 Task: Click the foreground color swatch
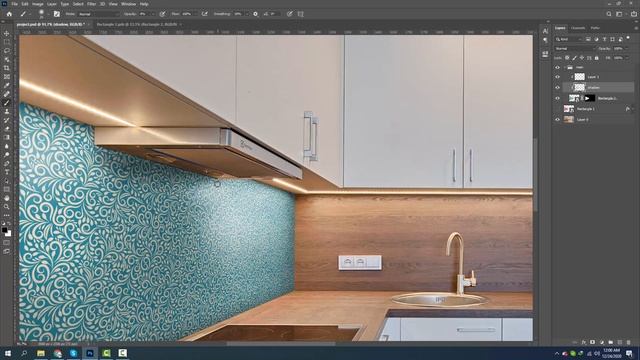coord(4,230)
